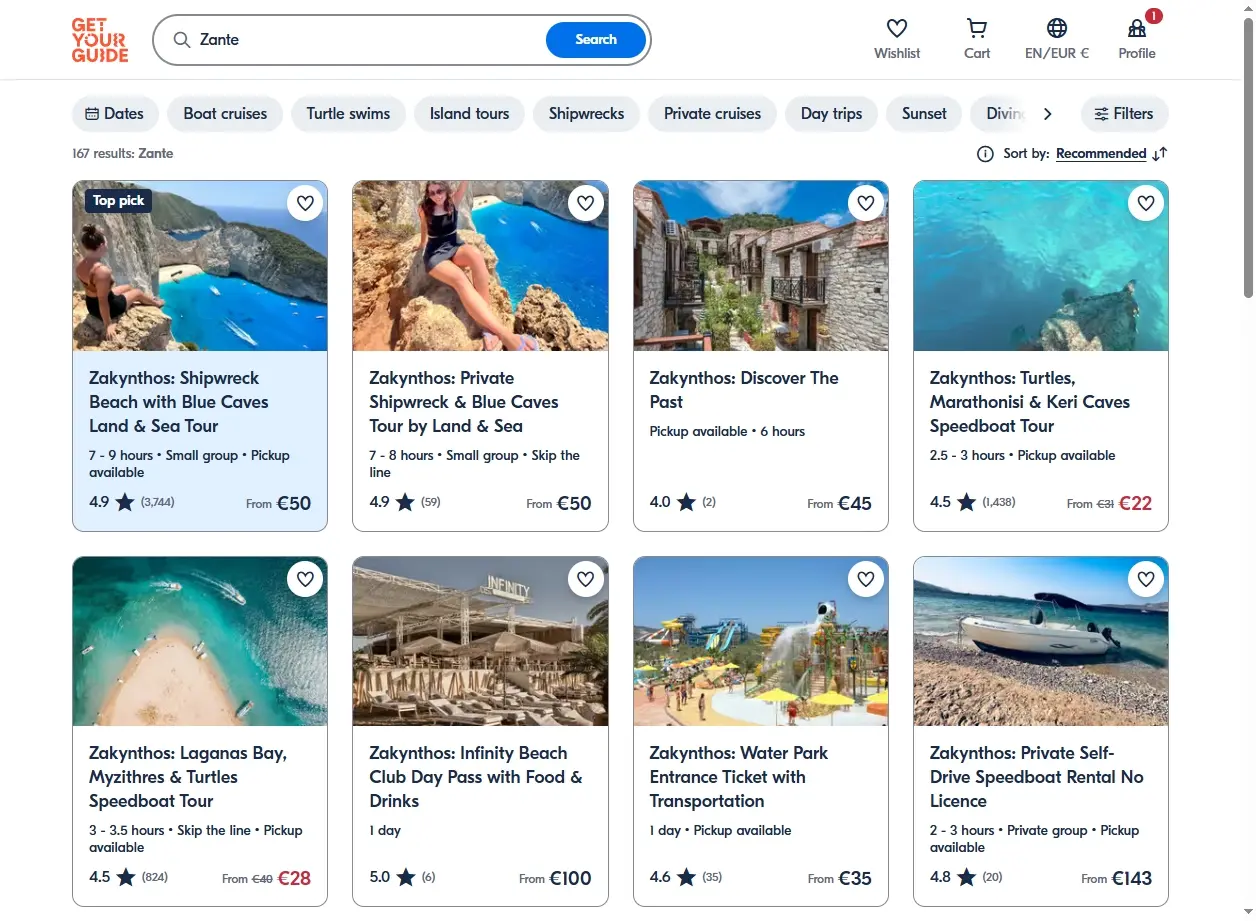
Task: Open Infinity Beach Club Day Pass title
Action: [x=476, y=777]
